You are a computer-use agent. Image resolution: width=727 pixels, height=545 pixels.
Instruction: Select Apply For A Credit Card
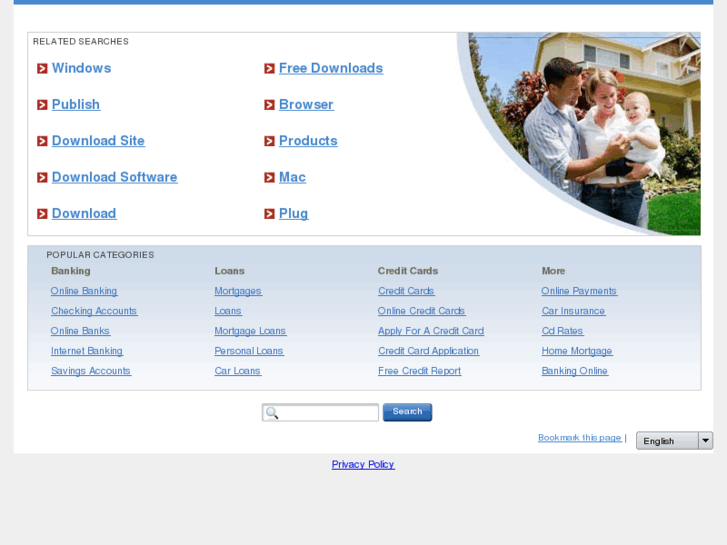coord(431,331)
